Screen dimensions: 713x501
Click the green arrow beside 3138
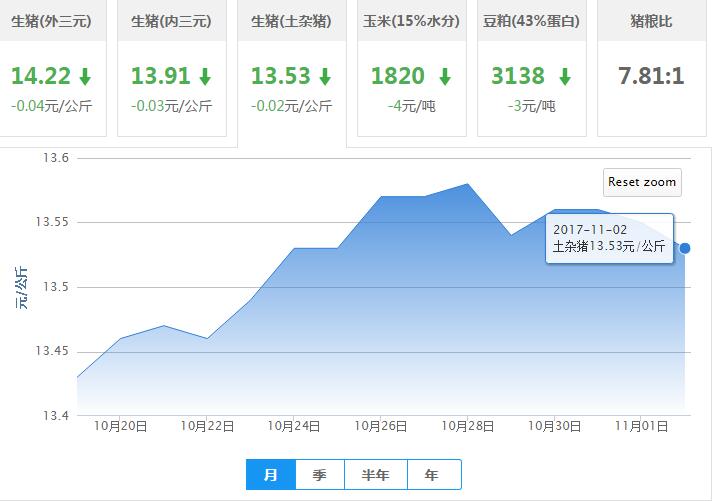(x=565, y=76)
